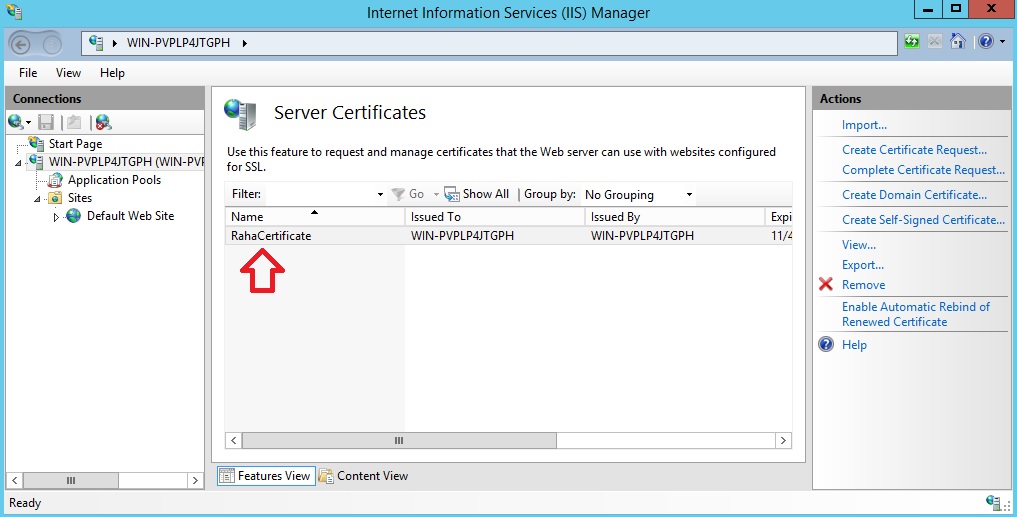
Task: Click Show All in filter bar
Action: tap(477, 194)
